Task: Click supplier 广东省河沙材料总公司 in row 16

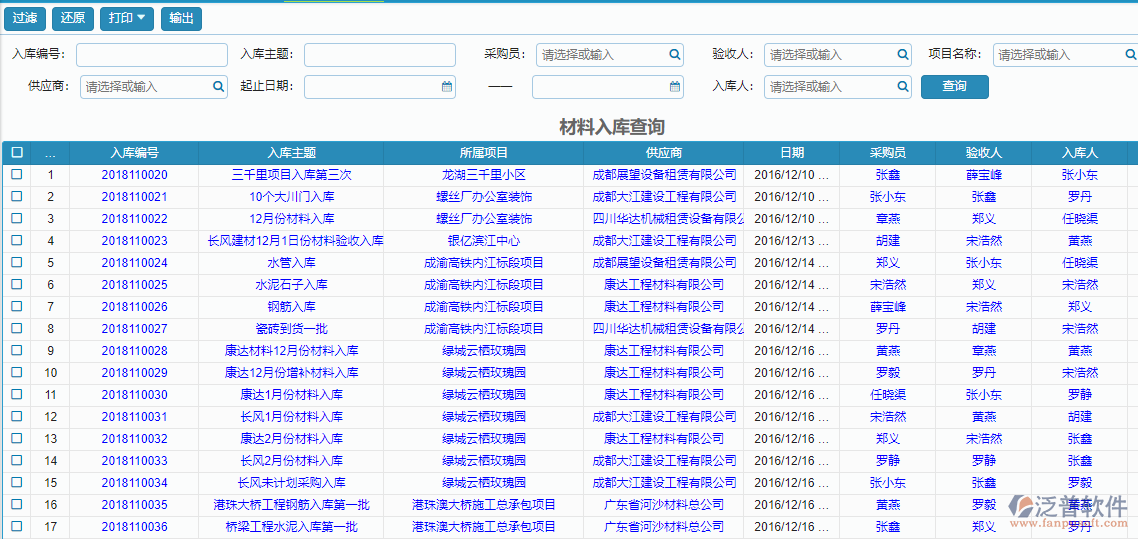Action: coord(664,504)
